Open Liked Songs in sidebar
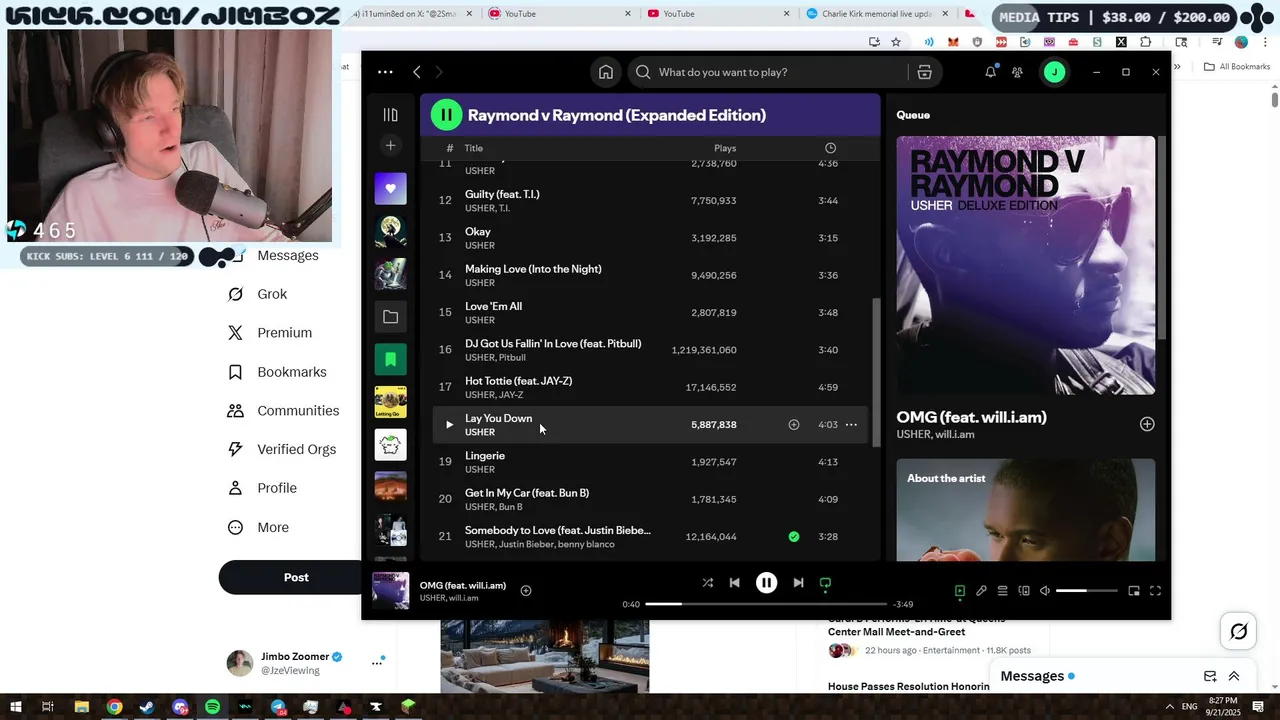This screenshot has width=1280, height=720. click(x=390, y=188)
